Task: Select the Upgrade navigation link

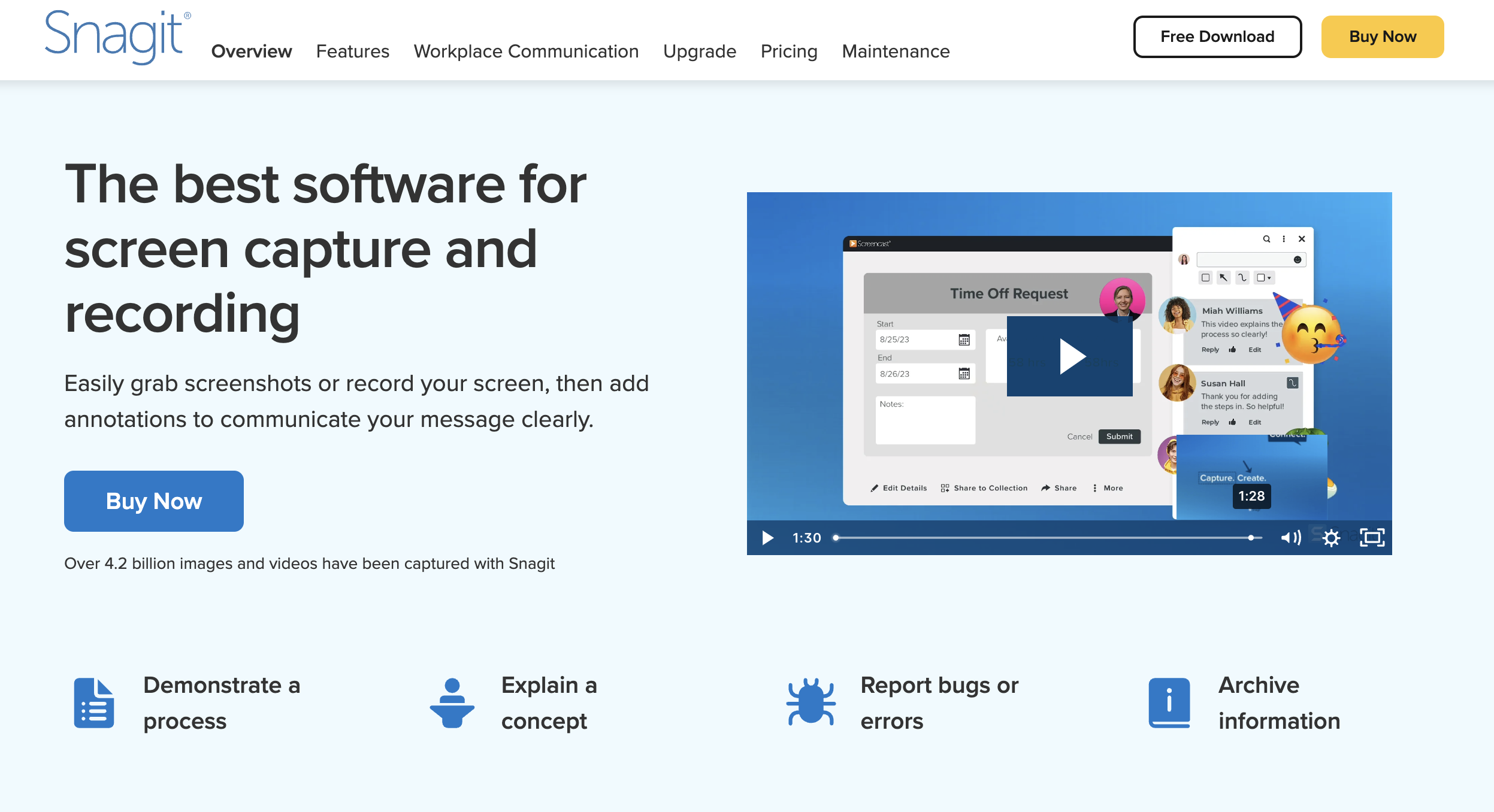Action: coord(700,51)
